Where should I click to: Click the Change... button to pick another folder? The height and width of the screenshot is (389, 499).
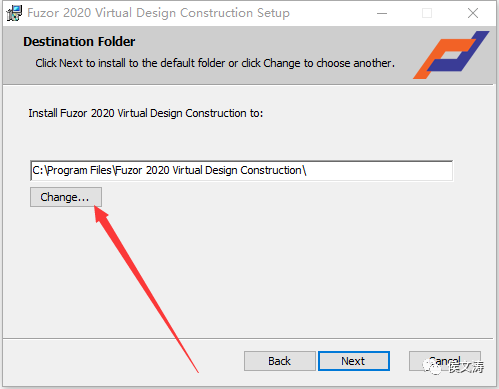pyautogui.click(x=66, y=197)
